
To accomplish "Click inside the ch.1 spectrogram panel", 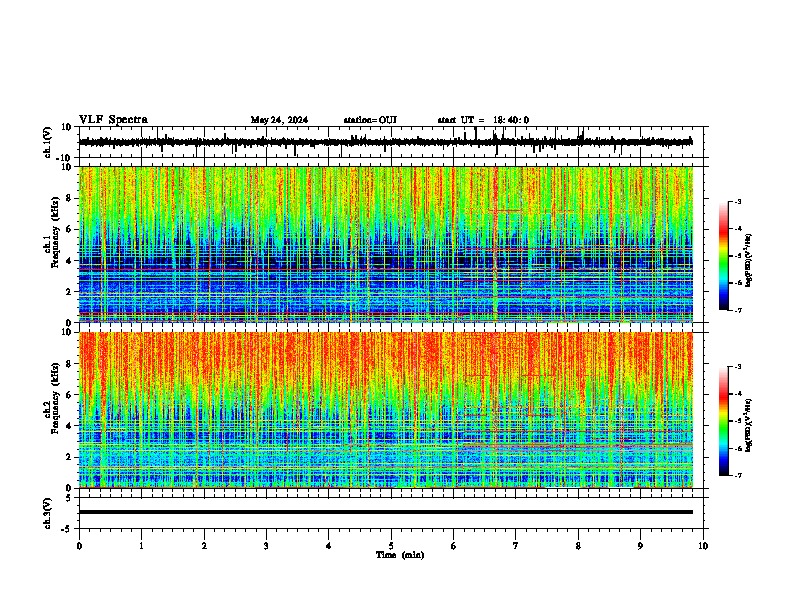I will [x=386, y=244].
